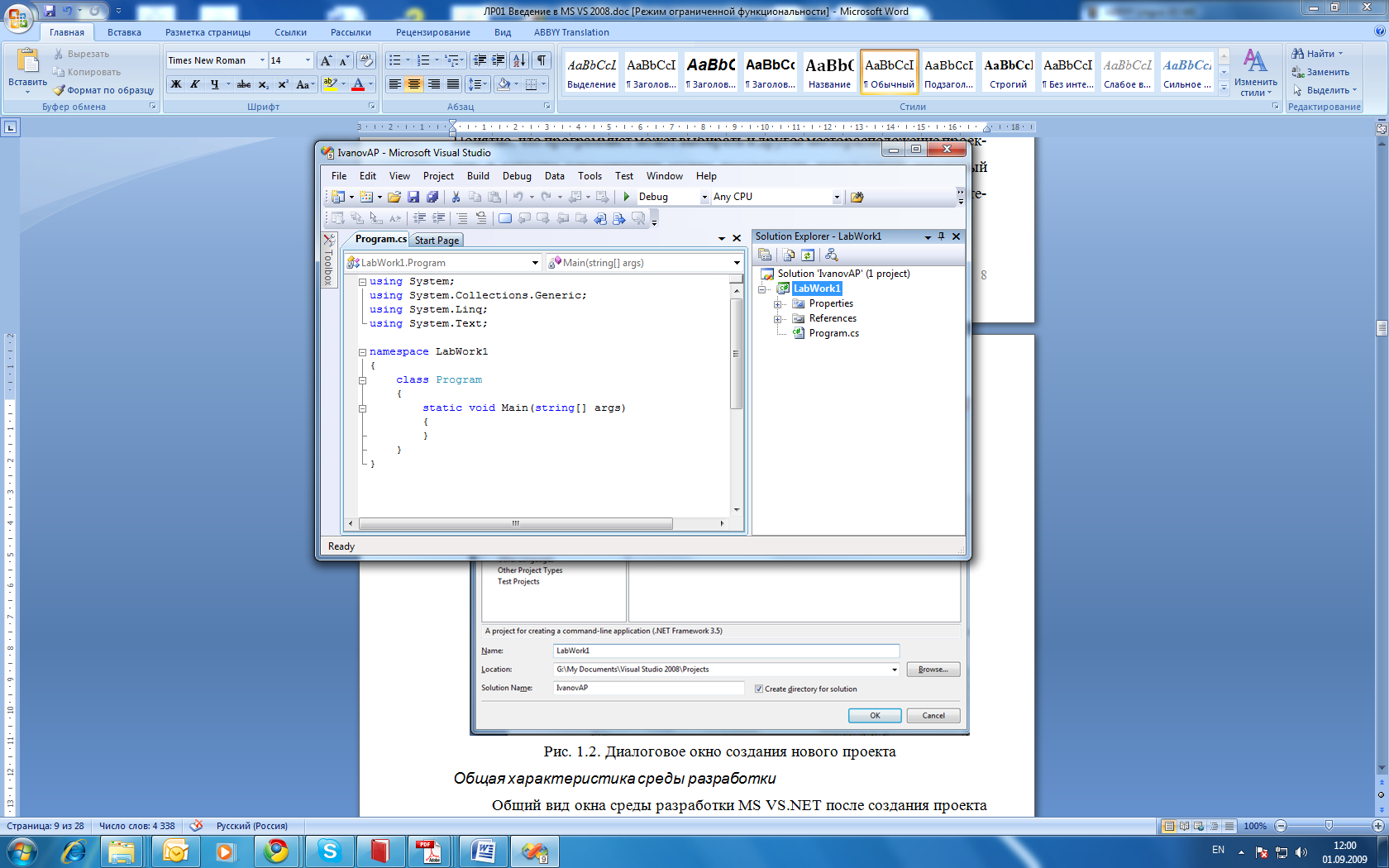This screenshot has height=868, width=1389.
Task: Open ABBYY Translation ribbon tab
Action: click(571, 32)
